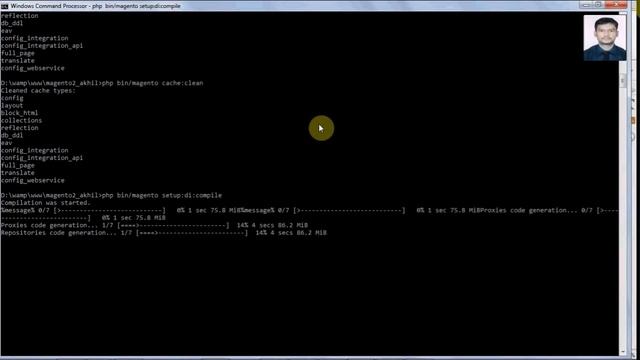
Task: Click the presenter webcam photo thumbnail
Action: [604, 38]
